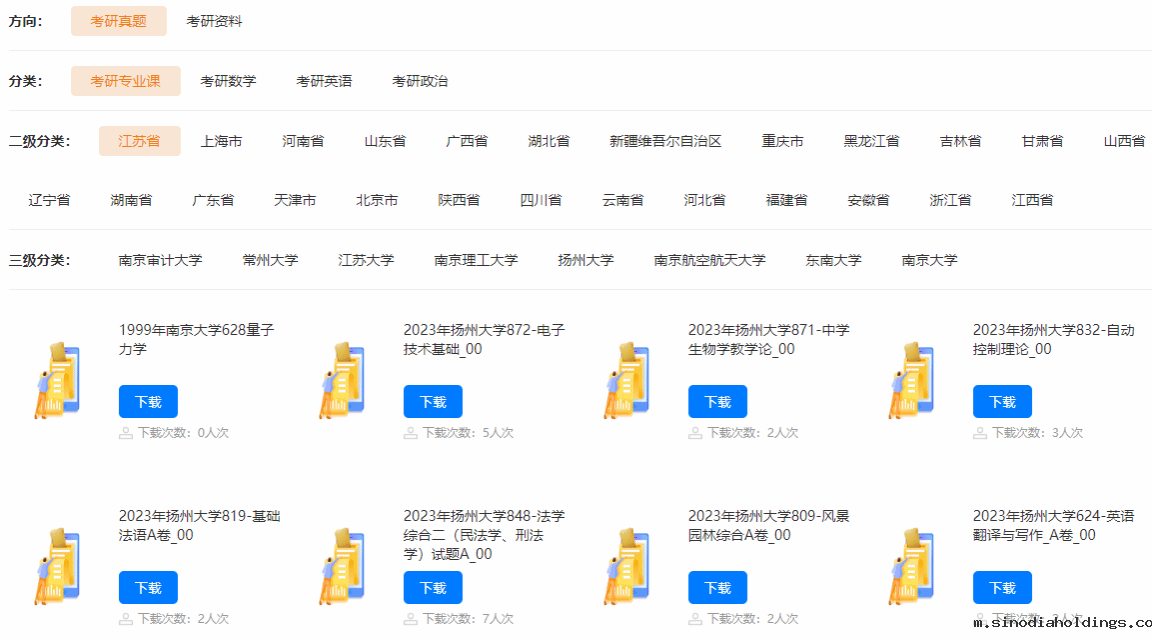The image size is (1152, 639).
Task: Select 上海市 in the province filter
Action: pos(221,141)
